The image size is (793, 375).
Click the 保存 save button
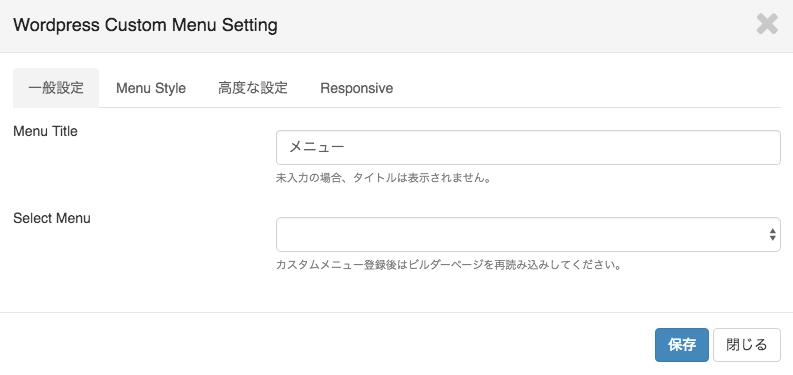coord(682,345)
